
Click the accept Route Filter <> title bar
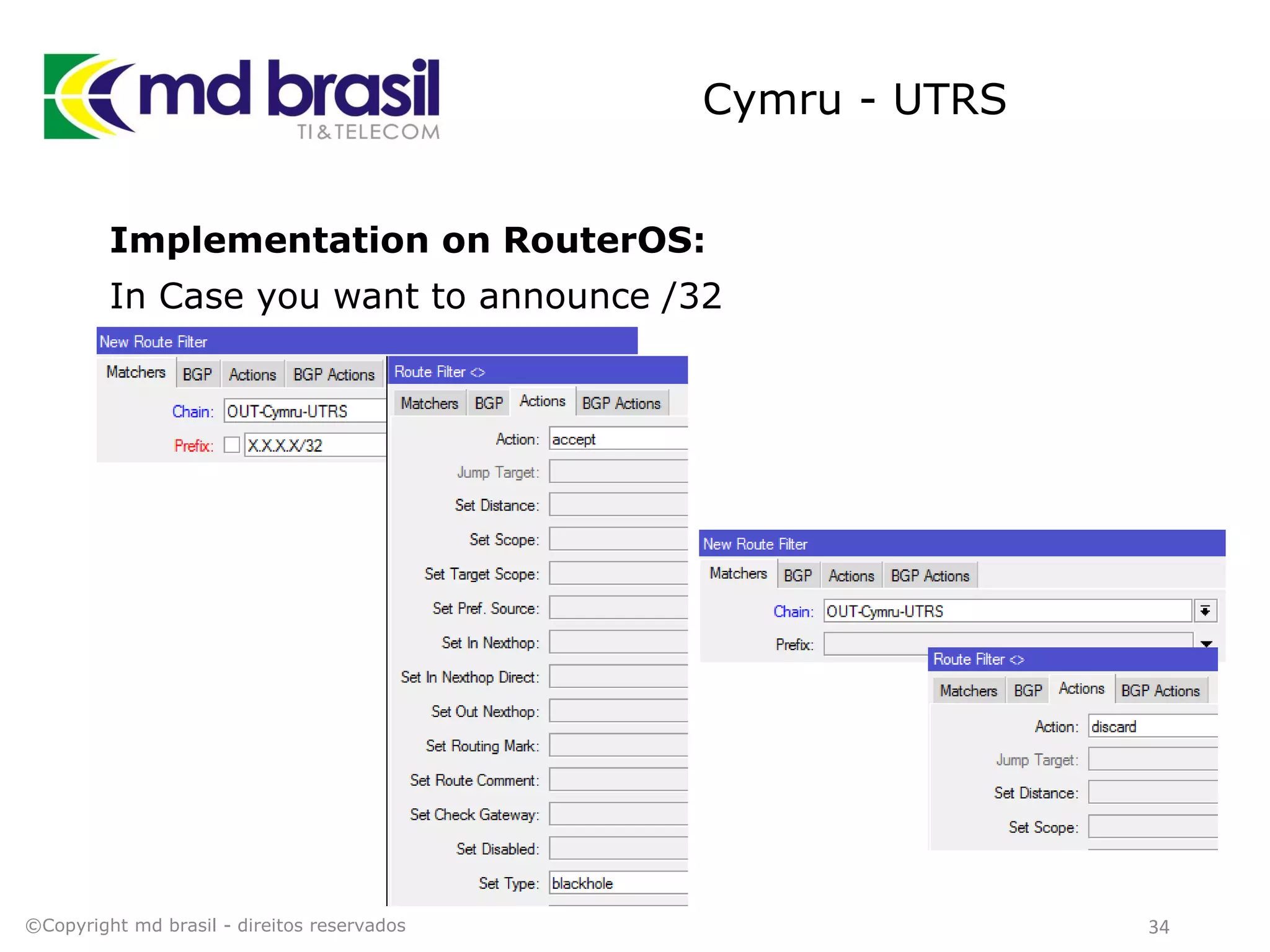point(538,371)
